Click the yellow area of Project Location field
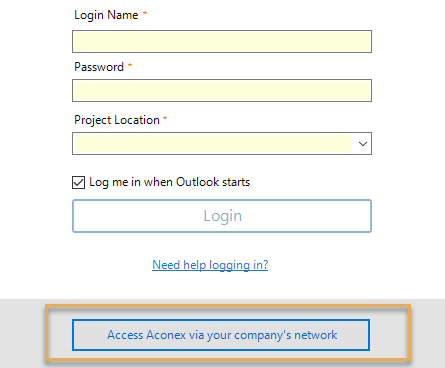The height and width of the screenshot is (368, 445). click(x=213, y=144)
